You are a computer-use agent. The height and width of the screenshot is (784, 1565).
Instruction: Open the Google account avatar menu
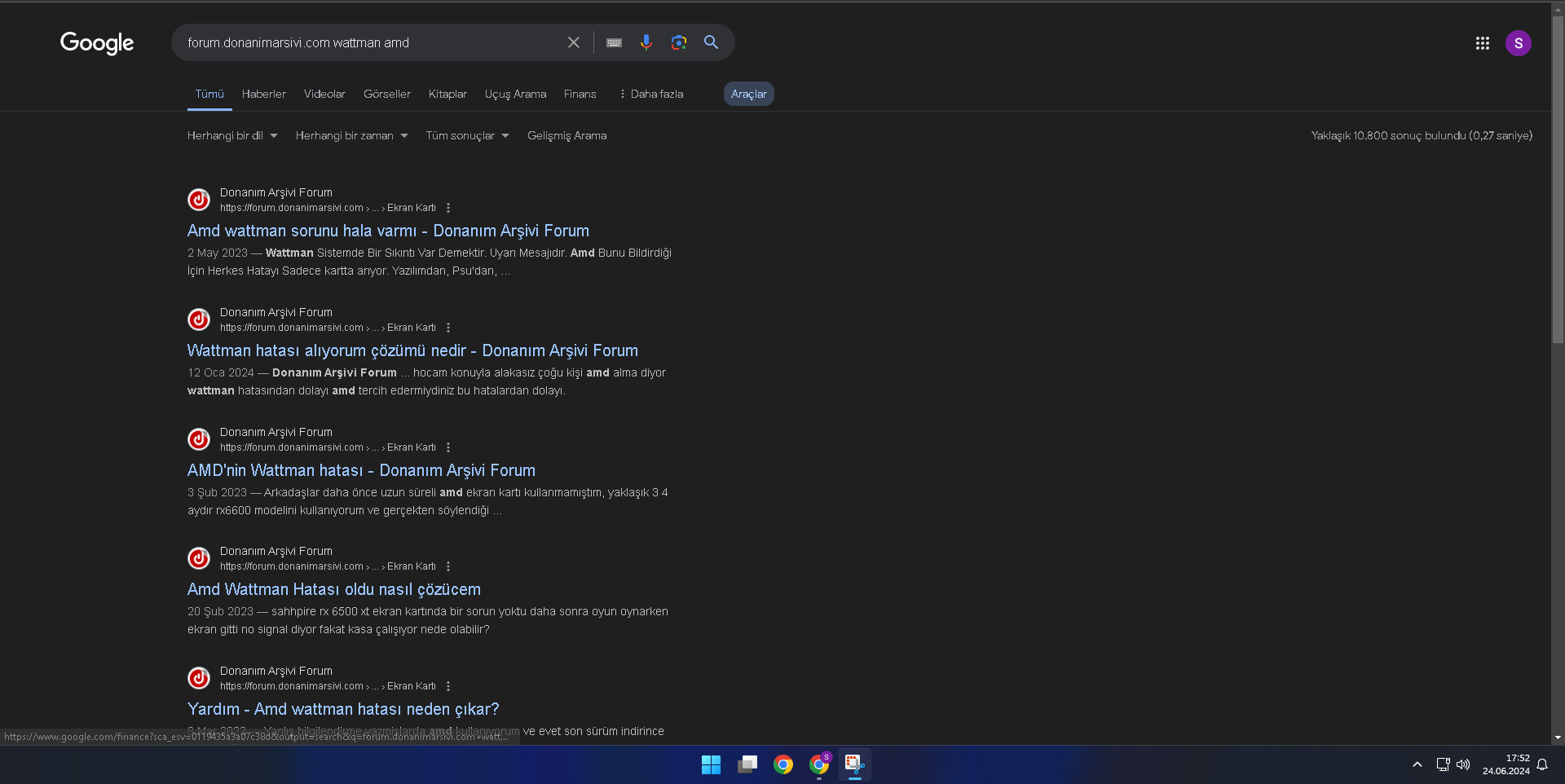tap(1519, 43)
